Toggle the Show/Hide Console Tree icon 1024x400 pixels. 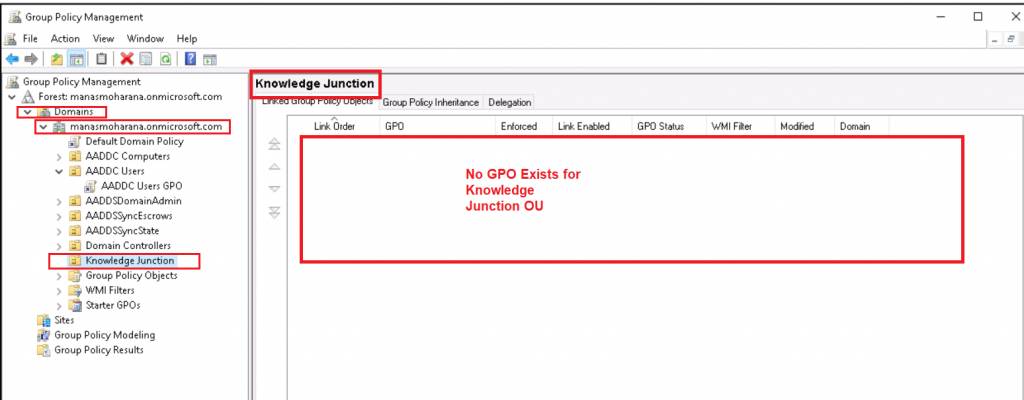tap(76, 59)
